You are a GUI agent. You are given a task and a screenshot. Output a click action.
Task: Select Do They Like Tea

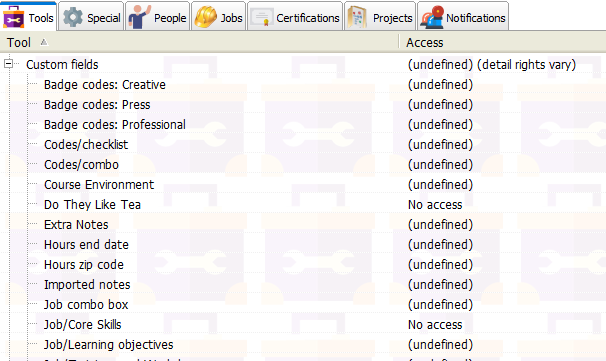point(92,205)
